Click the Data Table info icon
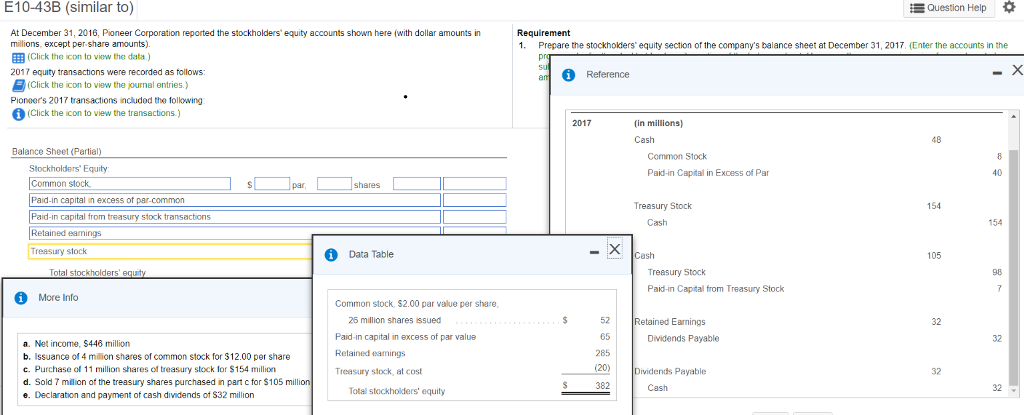 [331, 254]
